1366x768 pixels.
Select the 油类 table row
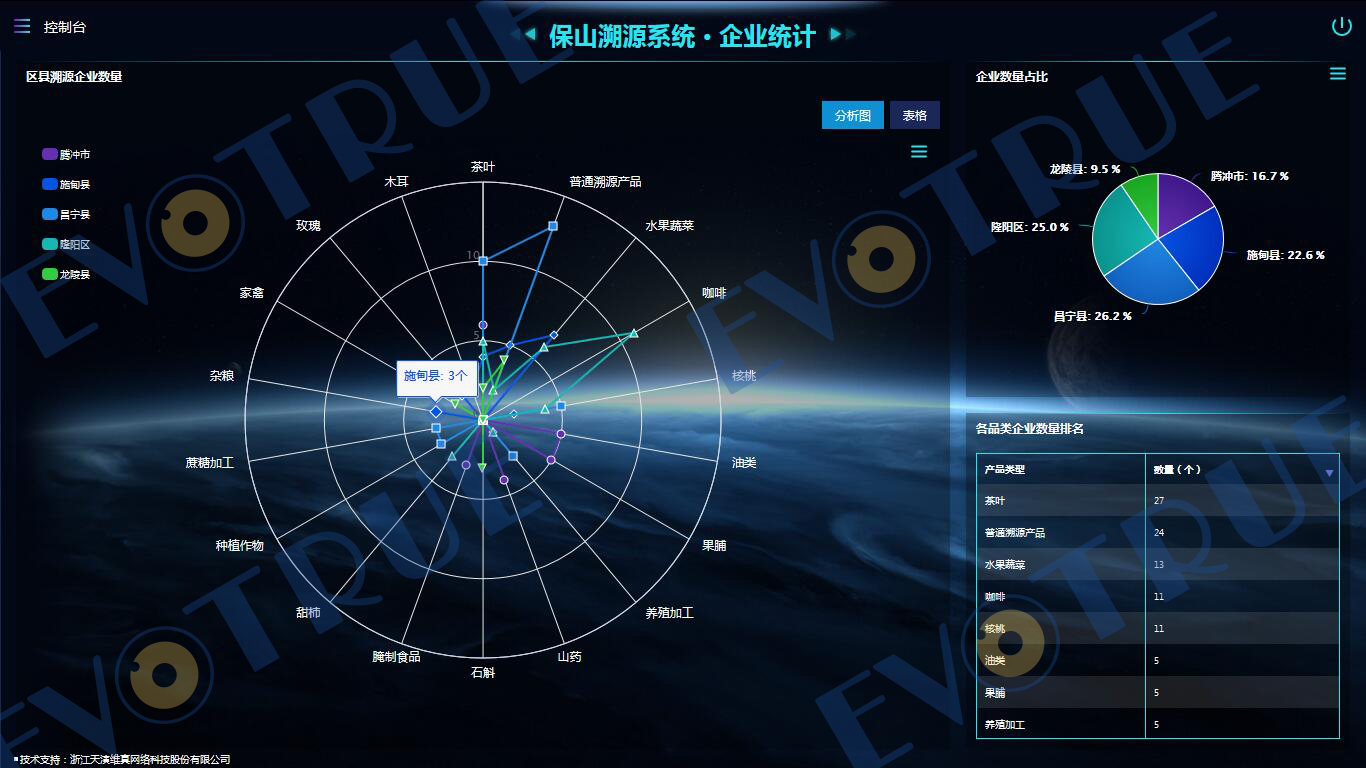[1158, 660]
